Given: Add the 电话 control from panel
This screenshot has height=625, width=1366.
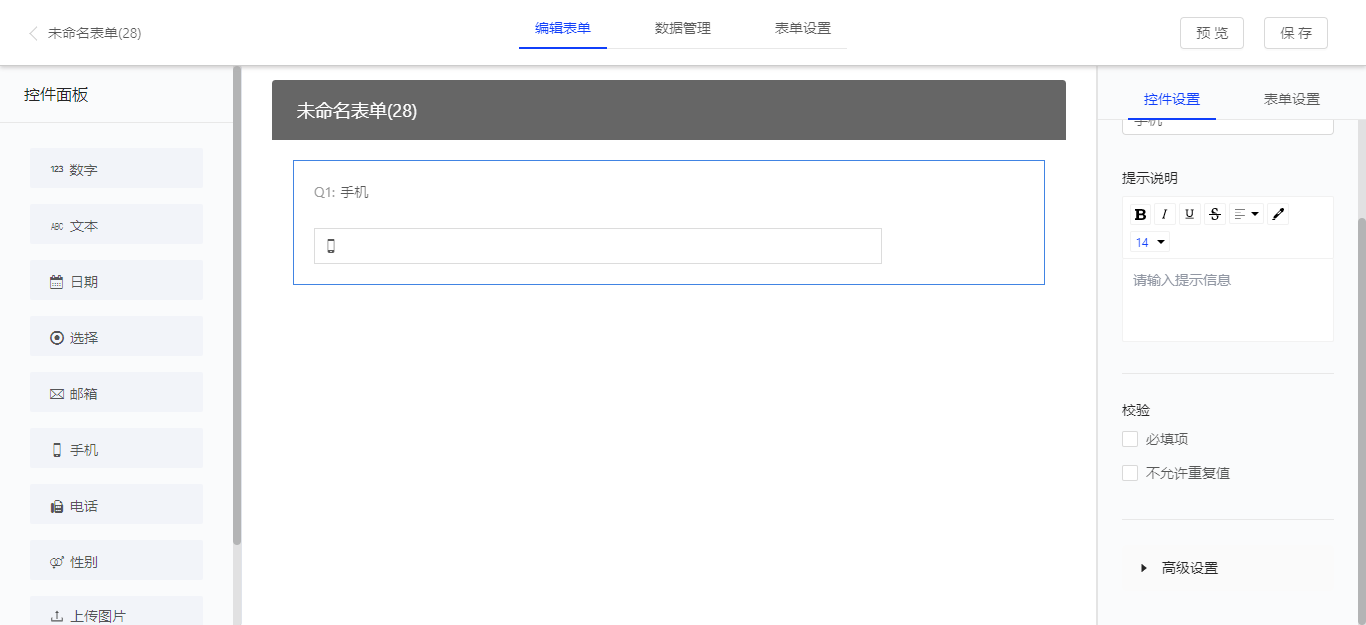Looking at the screenshot, I should pos(116,506).
